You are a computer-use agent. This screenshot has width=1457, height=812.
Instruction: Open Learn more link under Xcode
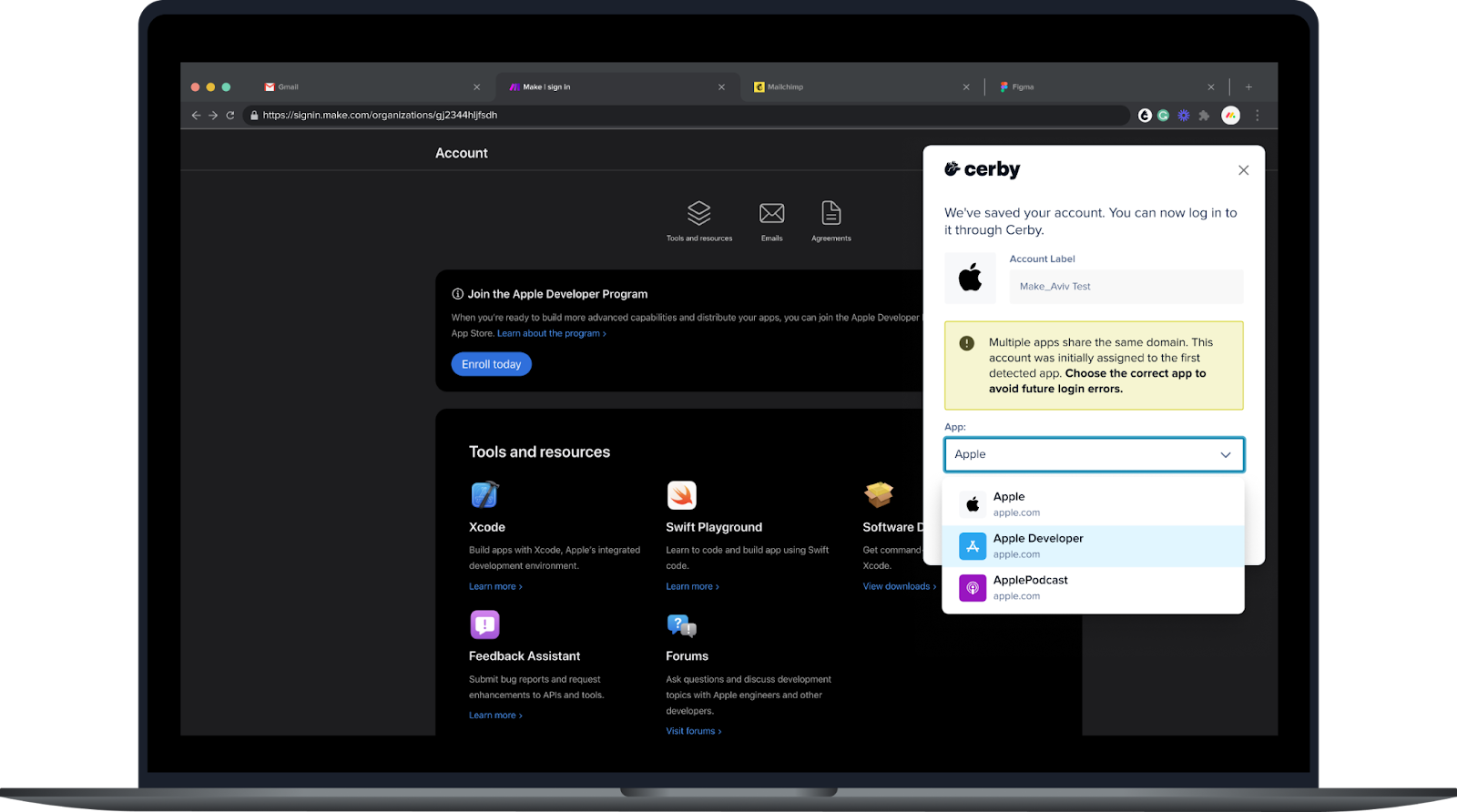pos(495,586)
